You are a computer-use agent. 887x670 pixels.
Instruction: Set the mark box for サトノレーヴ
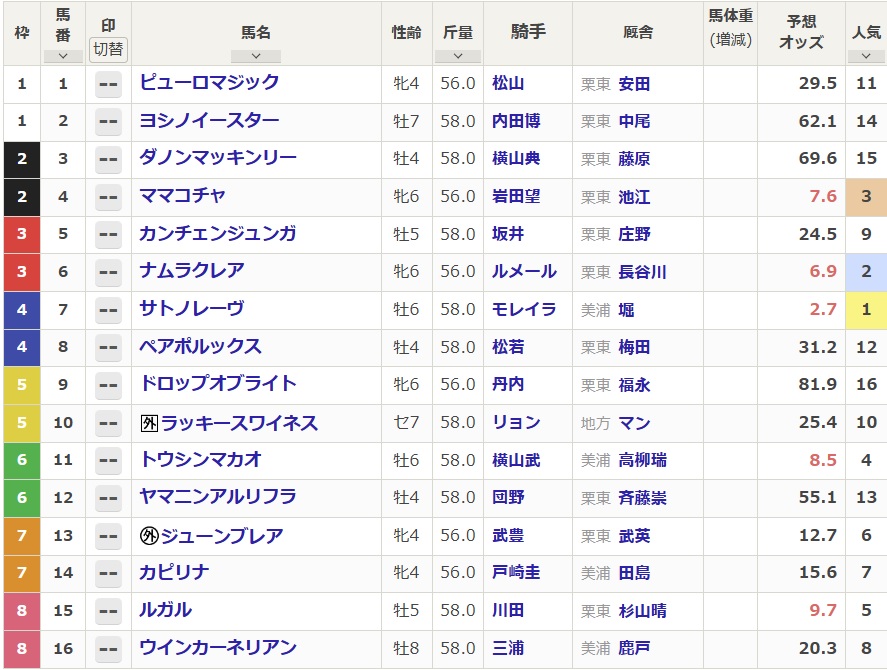108,310
